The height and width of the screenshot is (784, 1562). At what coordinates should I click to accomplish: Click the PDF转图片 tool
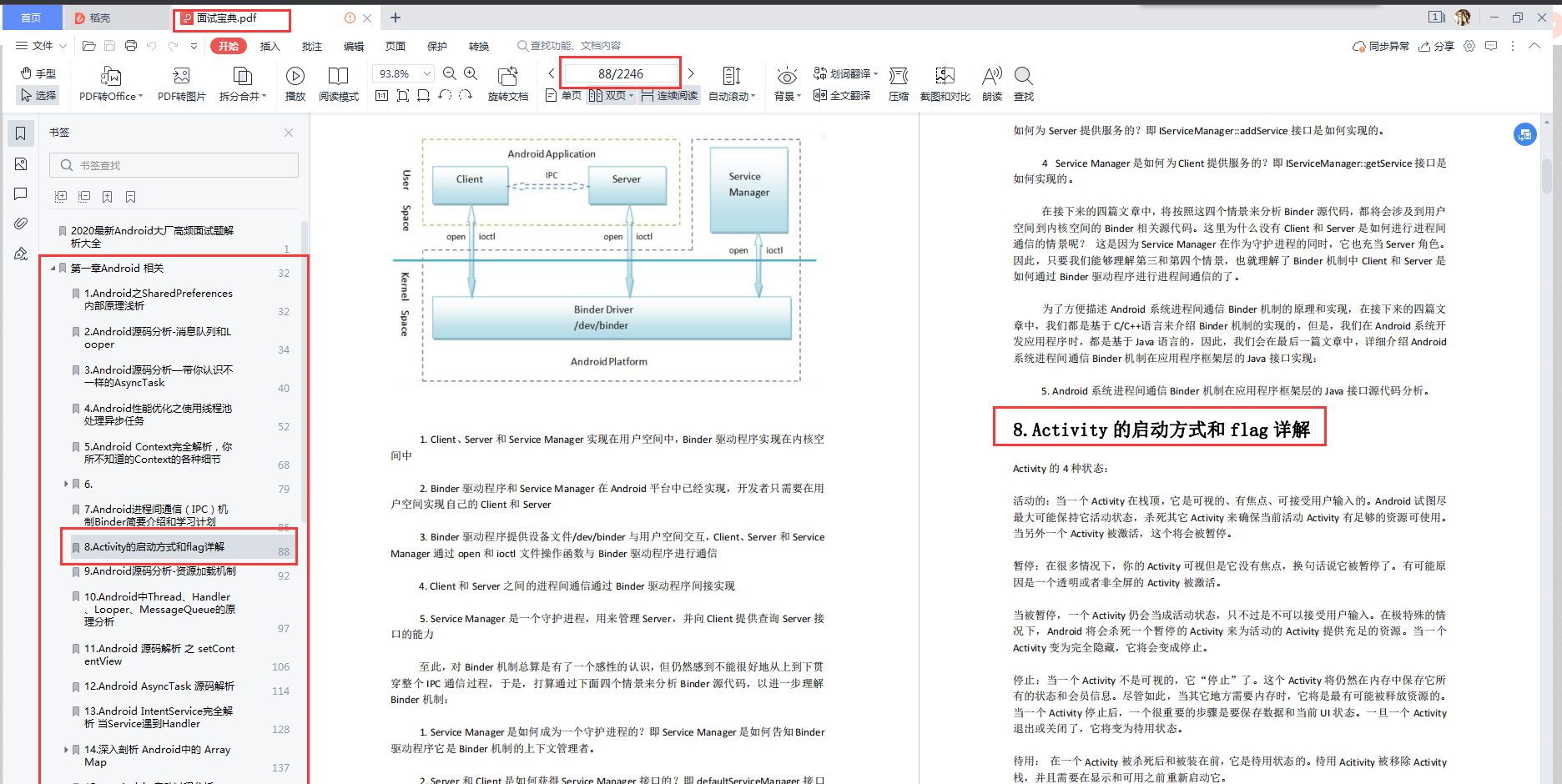coord(181,85)
